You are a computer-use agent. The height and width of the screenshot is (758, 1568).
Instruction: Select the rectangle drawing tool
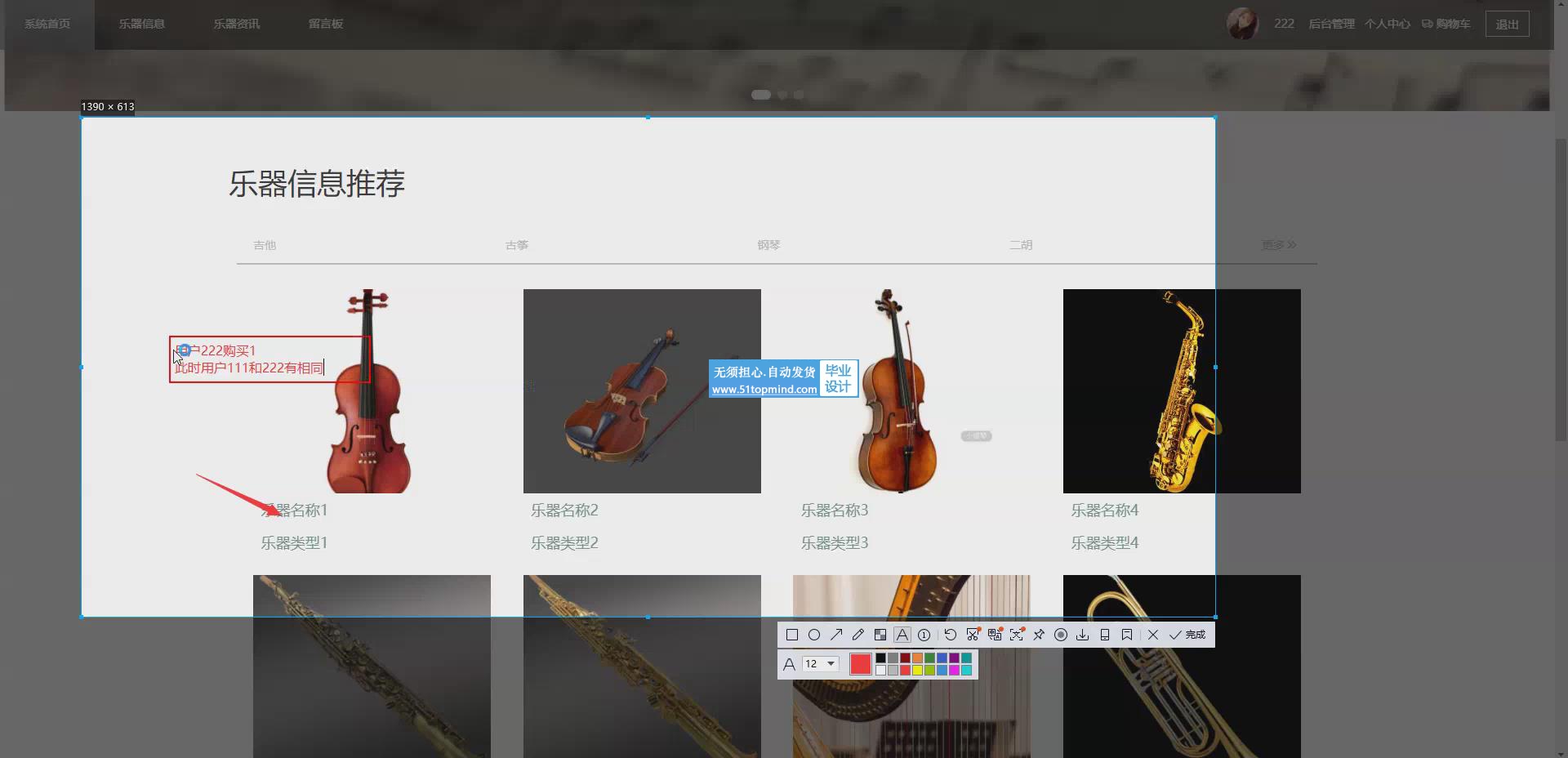click(x=791, y=635)
